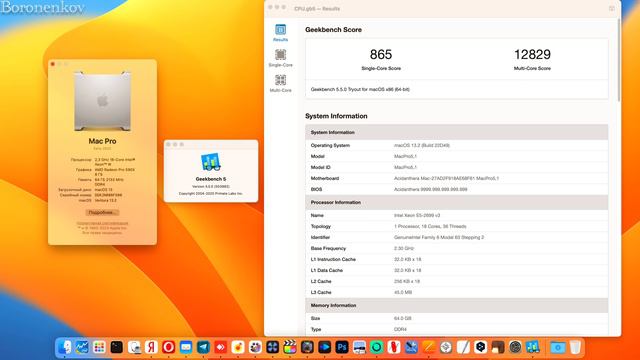Launch Terminal from the Dock
640x360 pixels.
[116, 347]
